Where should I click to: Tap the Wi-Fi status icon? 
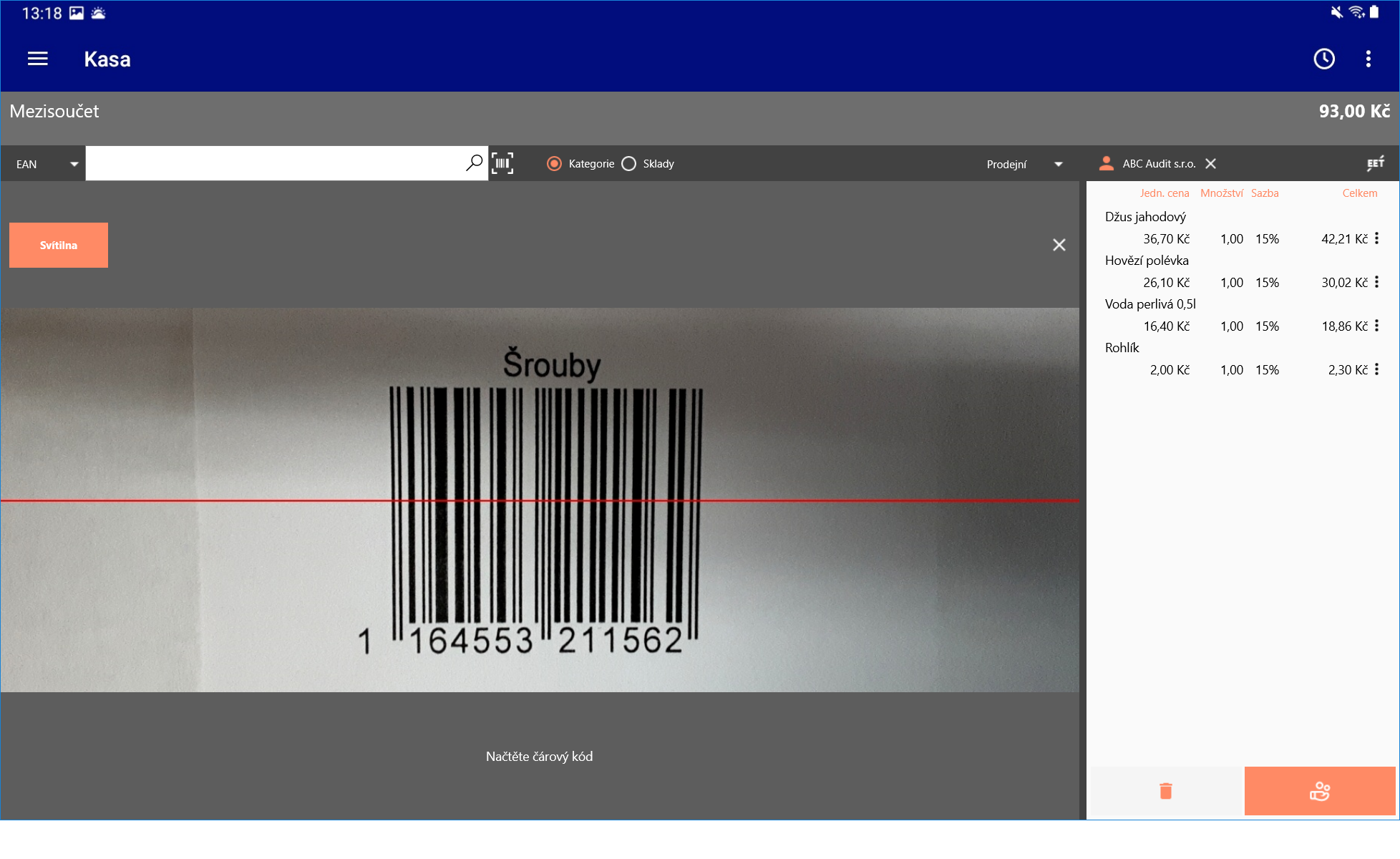coord(1356,12)
